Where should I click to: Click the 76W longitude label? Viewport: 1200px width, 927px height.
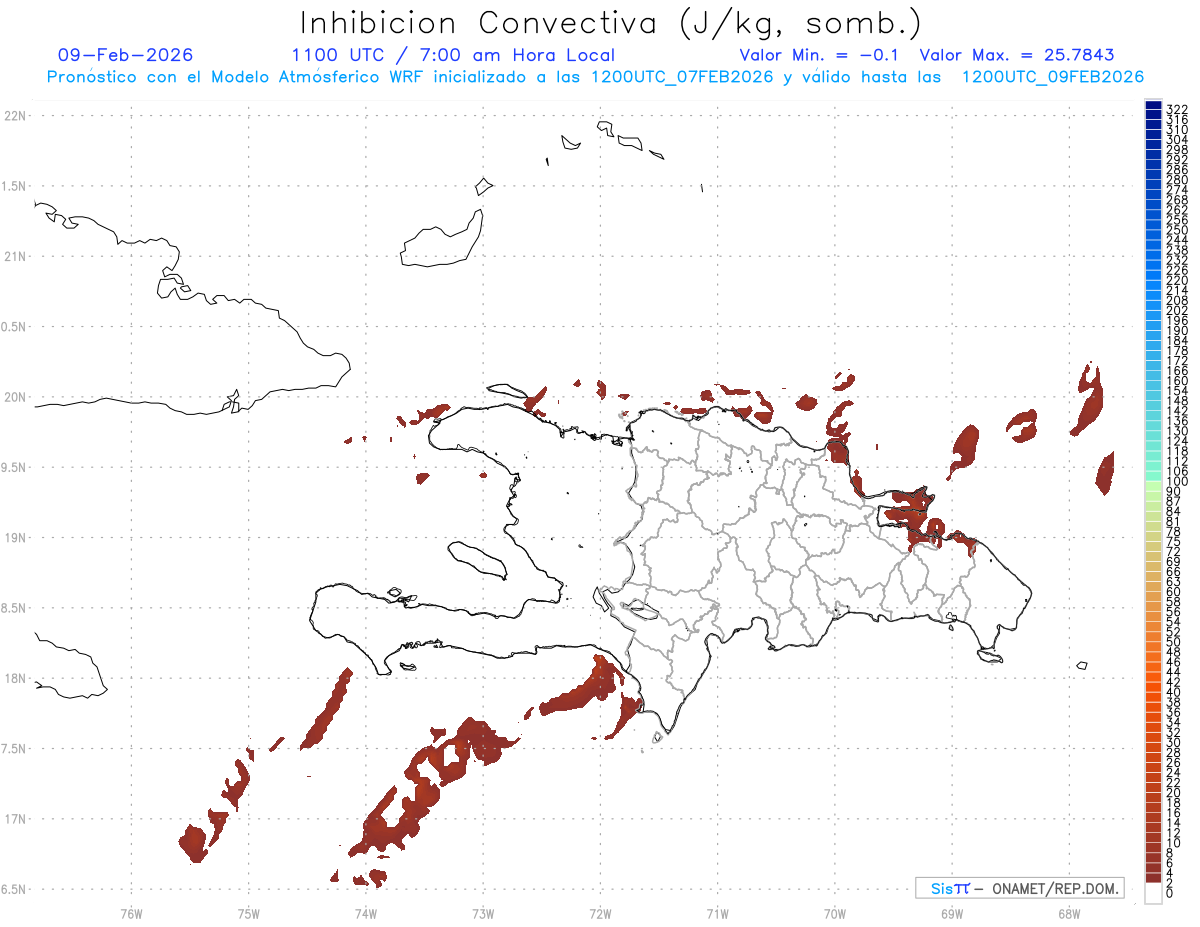(x=131, y=913)
